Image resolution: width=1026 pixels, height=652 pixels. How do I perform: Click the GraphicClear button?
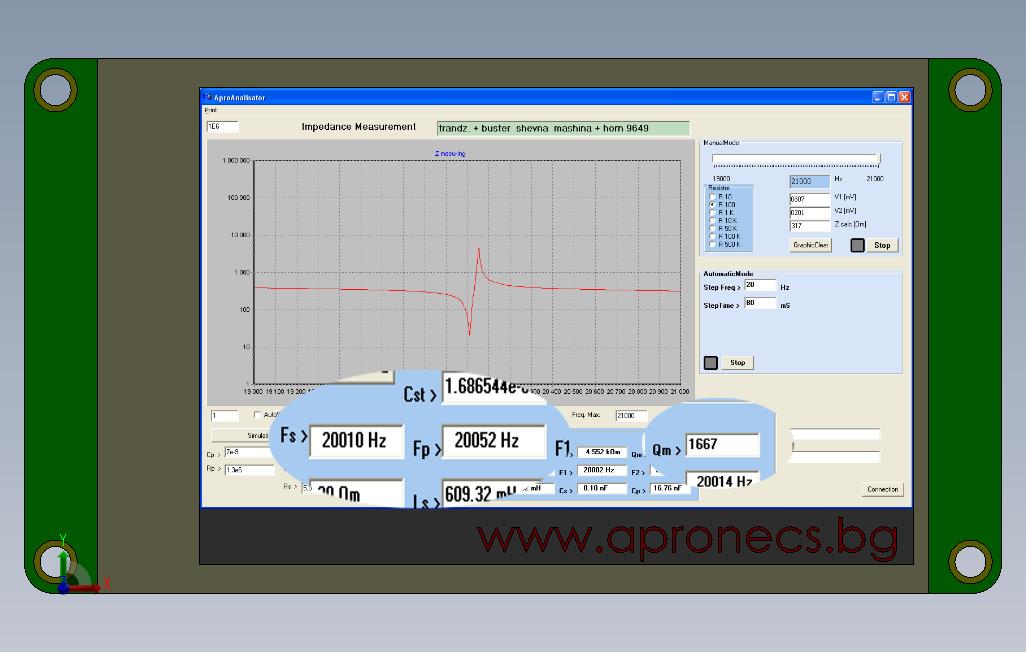click(811, 245)
